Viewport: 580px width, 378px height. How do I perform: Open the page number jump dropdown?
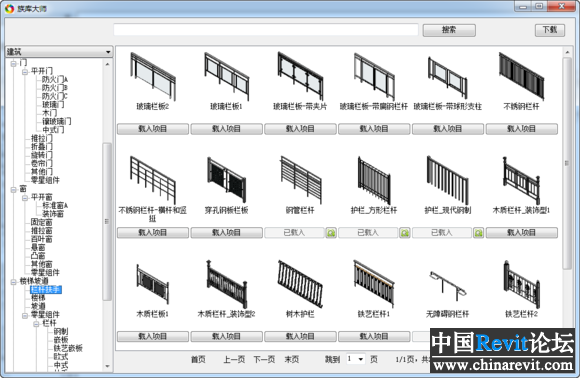point(361,359)
